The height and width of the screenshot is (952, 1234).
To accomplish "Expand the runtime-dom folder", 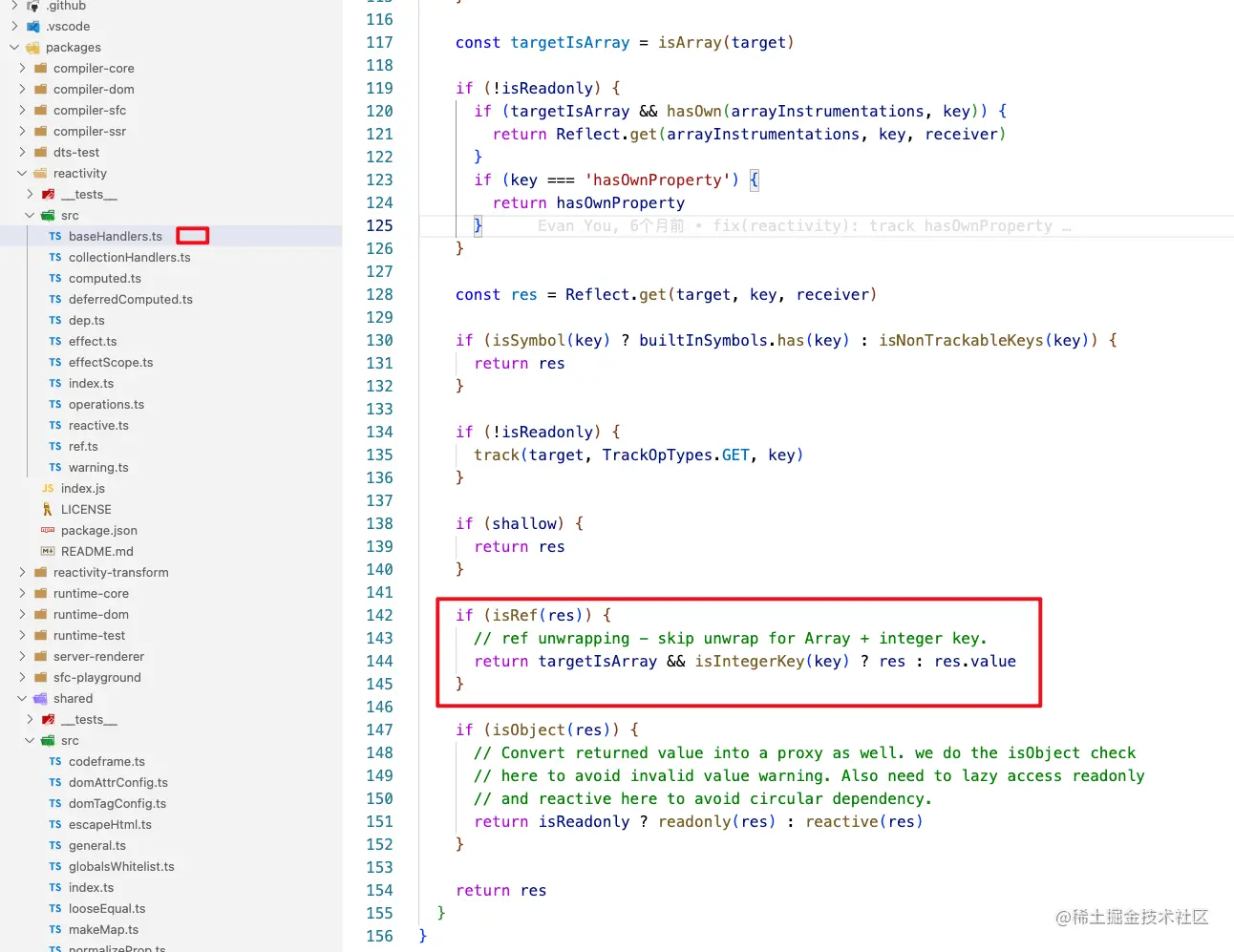I will coord(23,615).
